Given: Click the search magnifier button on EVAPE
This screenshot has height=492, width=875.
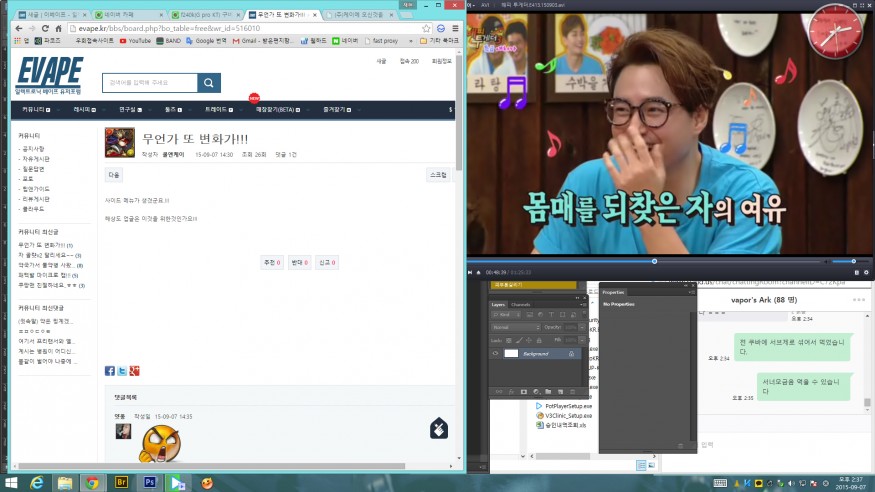Looking at the screenshot, I should pyautogui.click(x=209, y=83).
